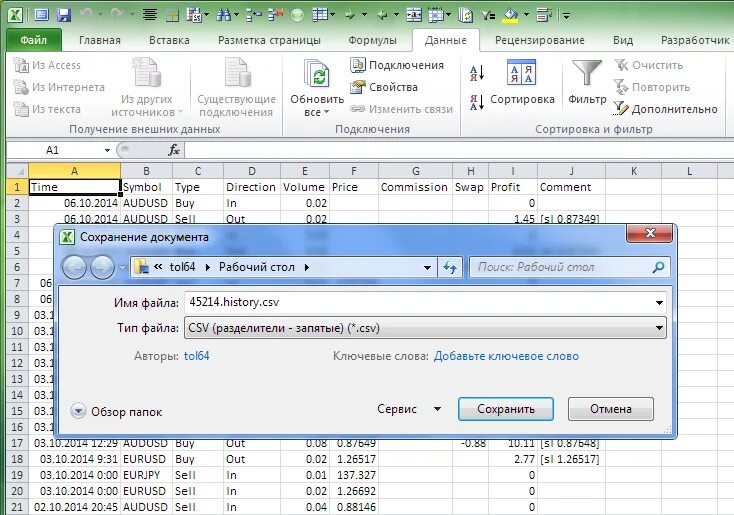Click the Excel application icon in the title bar

coord(15,15)
